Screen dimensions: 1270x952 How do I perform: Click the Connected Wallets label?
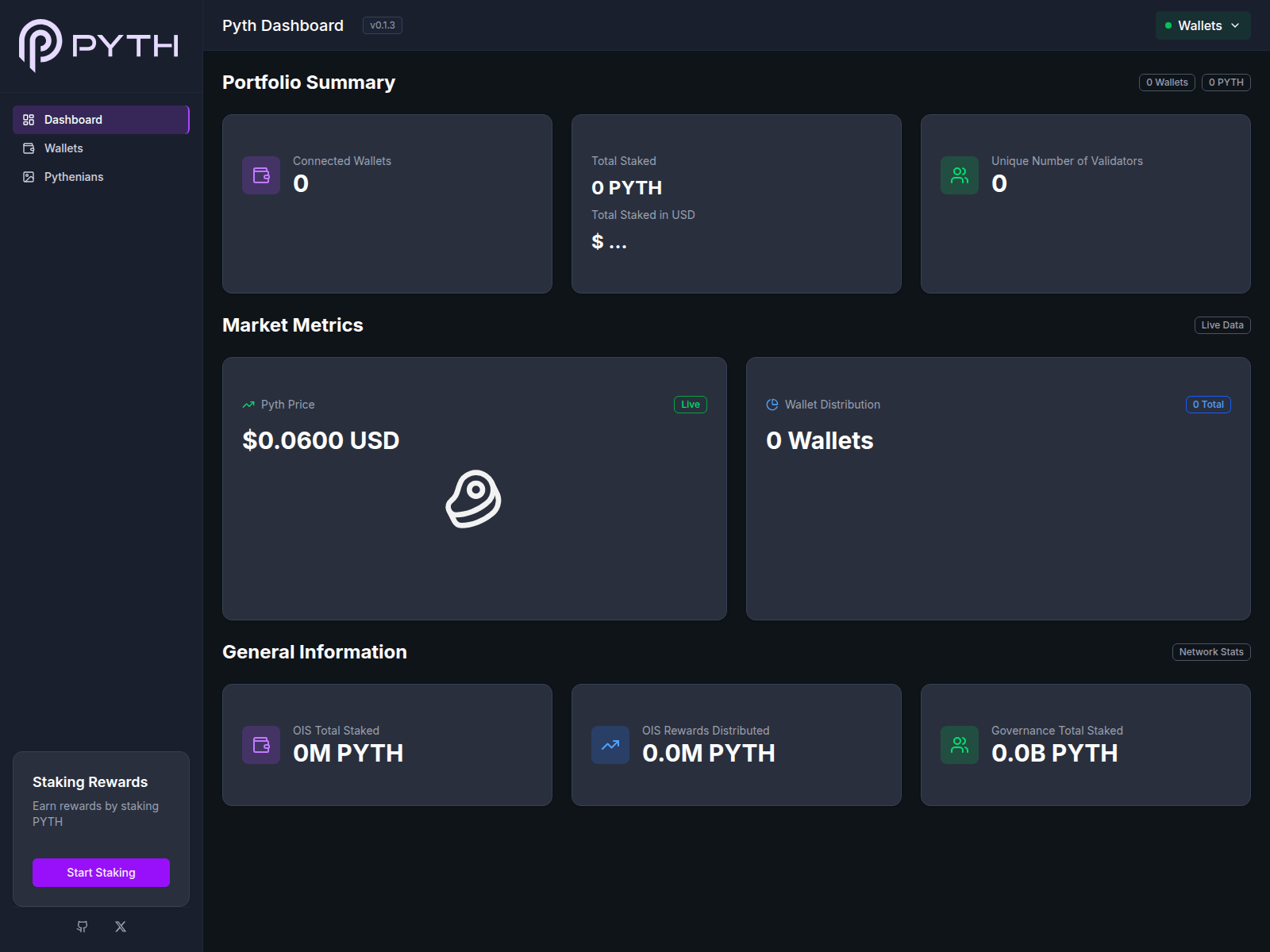342,161
